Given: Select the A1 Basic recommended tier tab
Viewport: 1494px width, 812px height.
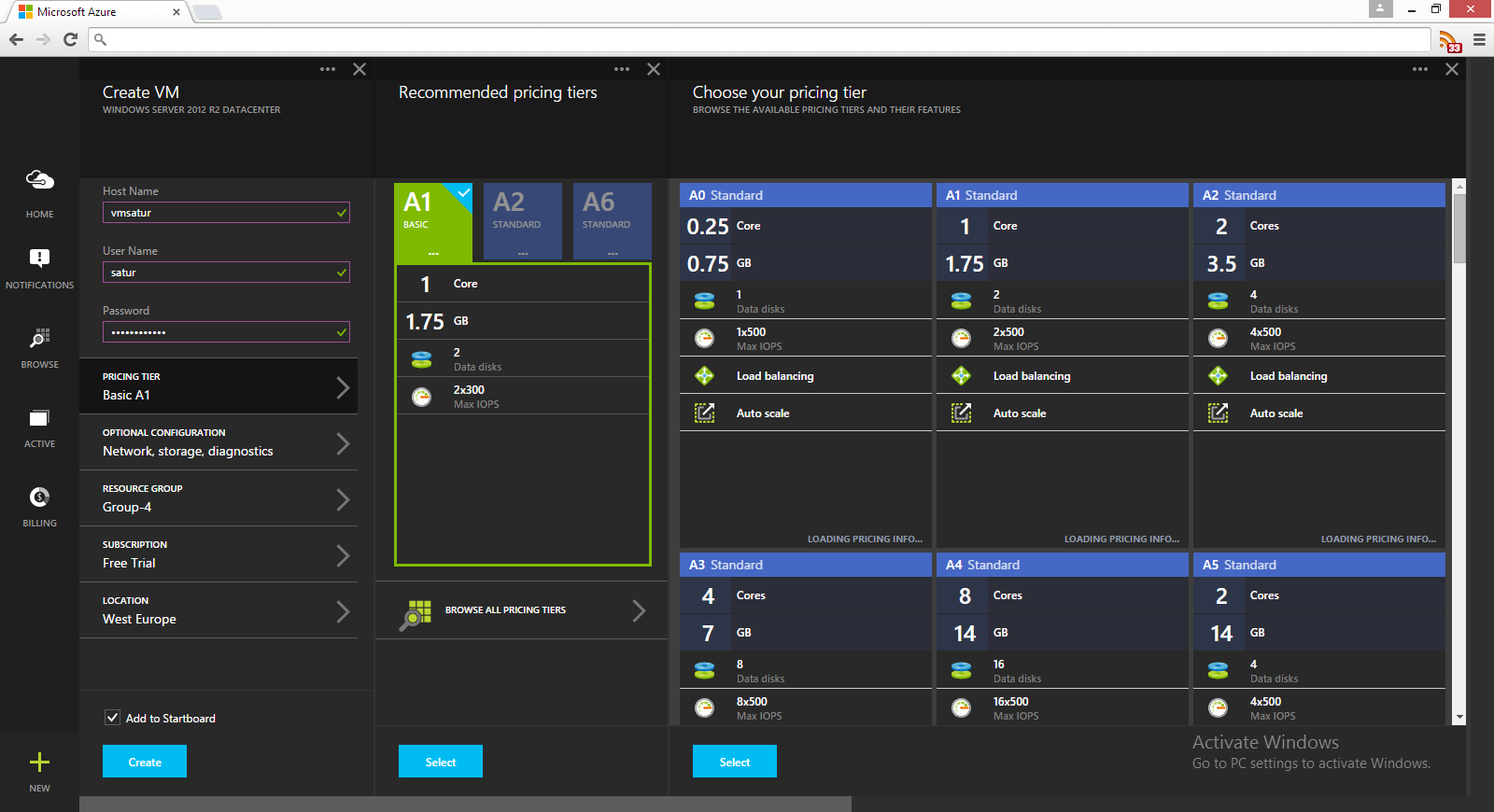Looking at the screenshot, I should click(x=433, y=221).
